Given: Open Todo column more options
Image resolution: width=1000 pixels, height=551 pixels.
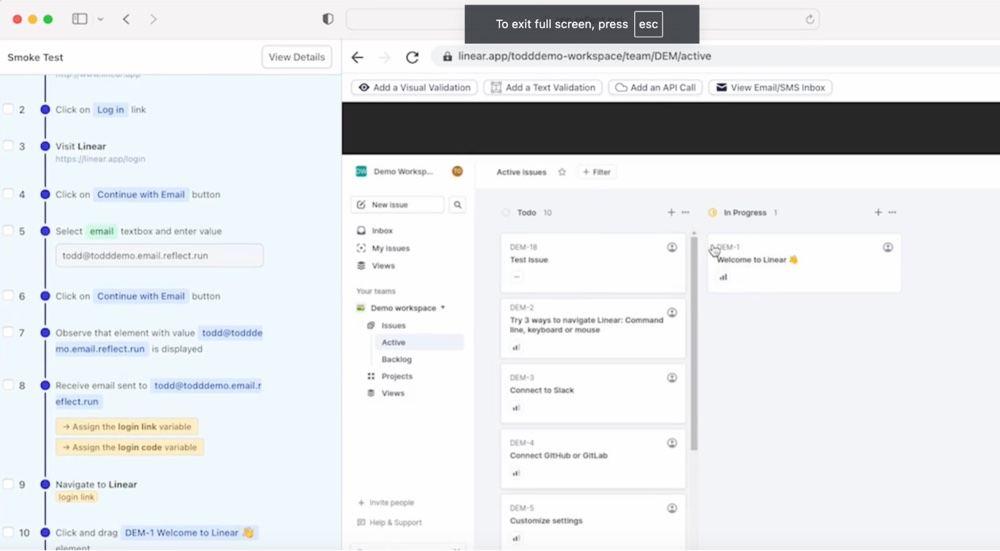Looking at the screenshot, I should click(x=686, y=212).
